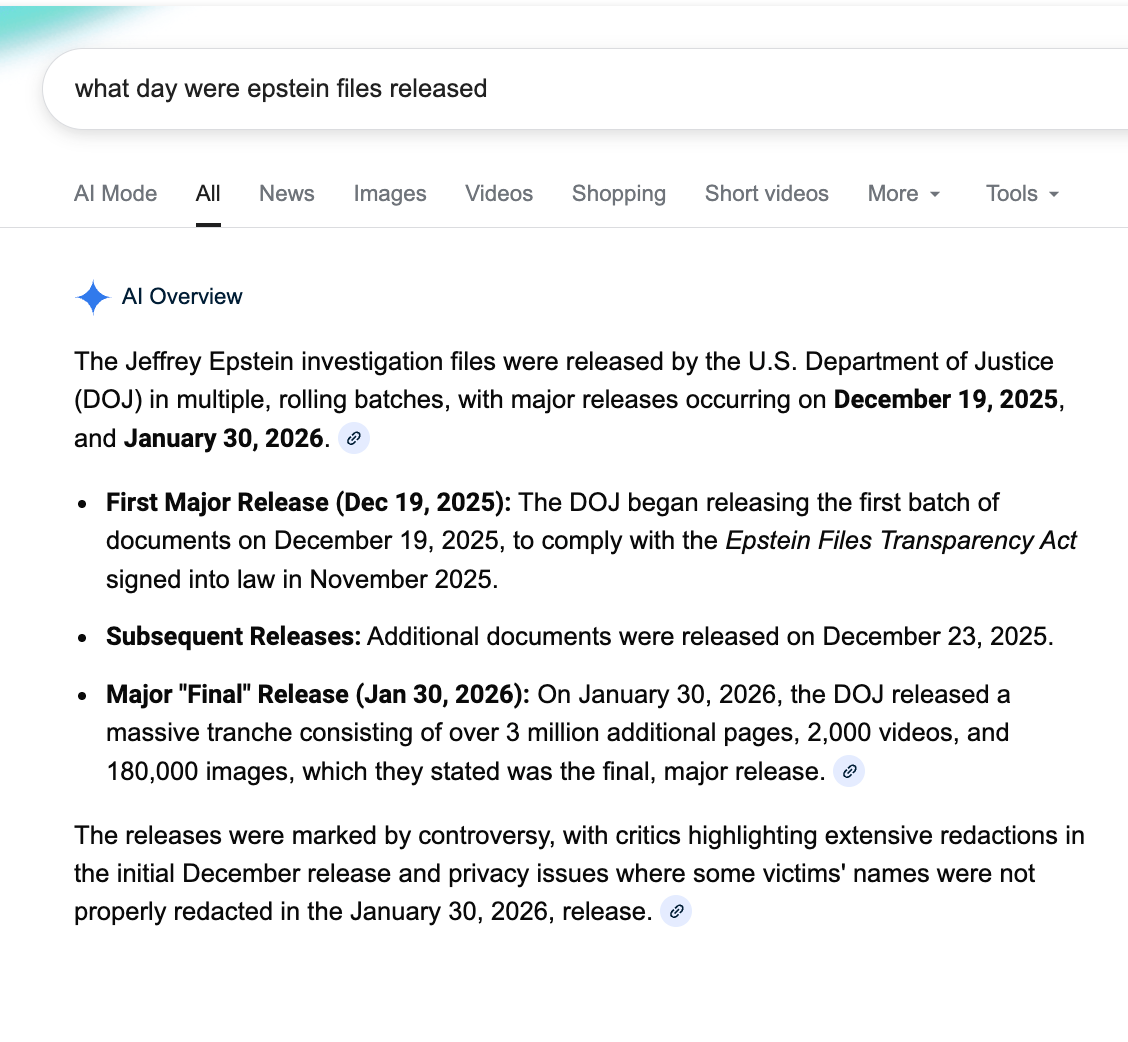Click the italic Epstein Files Transparency Act text
1128x1042 pixels.
pos(901,541)
